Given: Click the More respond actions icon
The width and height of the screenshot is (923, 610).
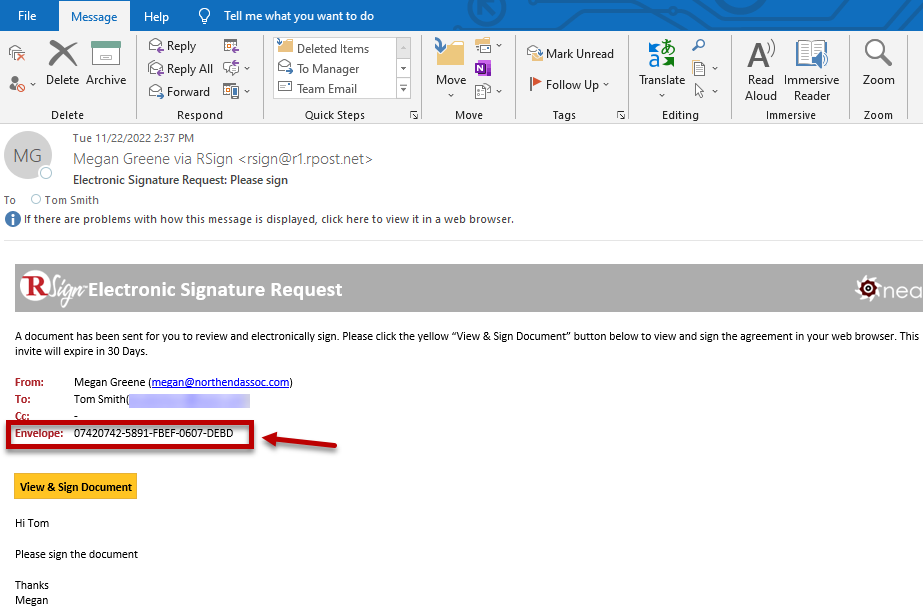Looking at the screenshot, I should click(x=231, y=91).
